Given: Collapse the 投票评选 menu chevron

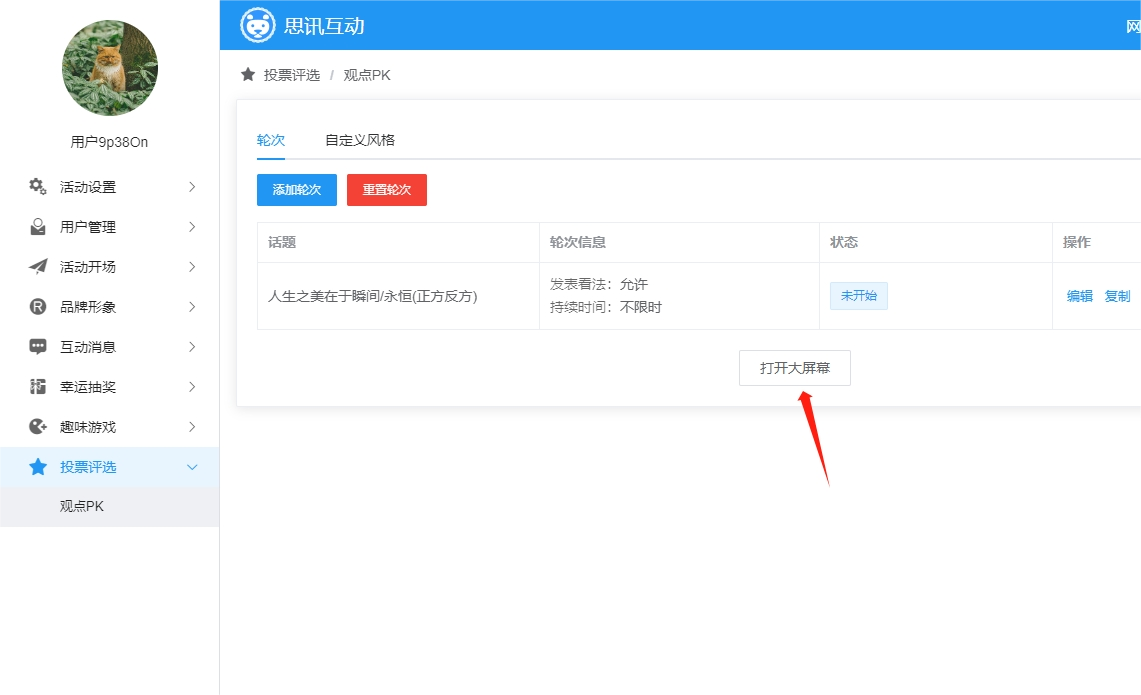Looking at the screenshot, I should click(x=192, y=467).
